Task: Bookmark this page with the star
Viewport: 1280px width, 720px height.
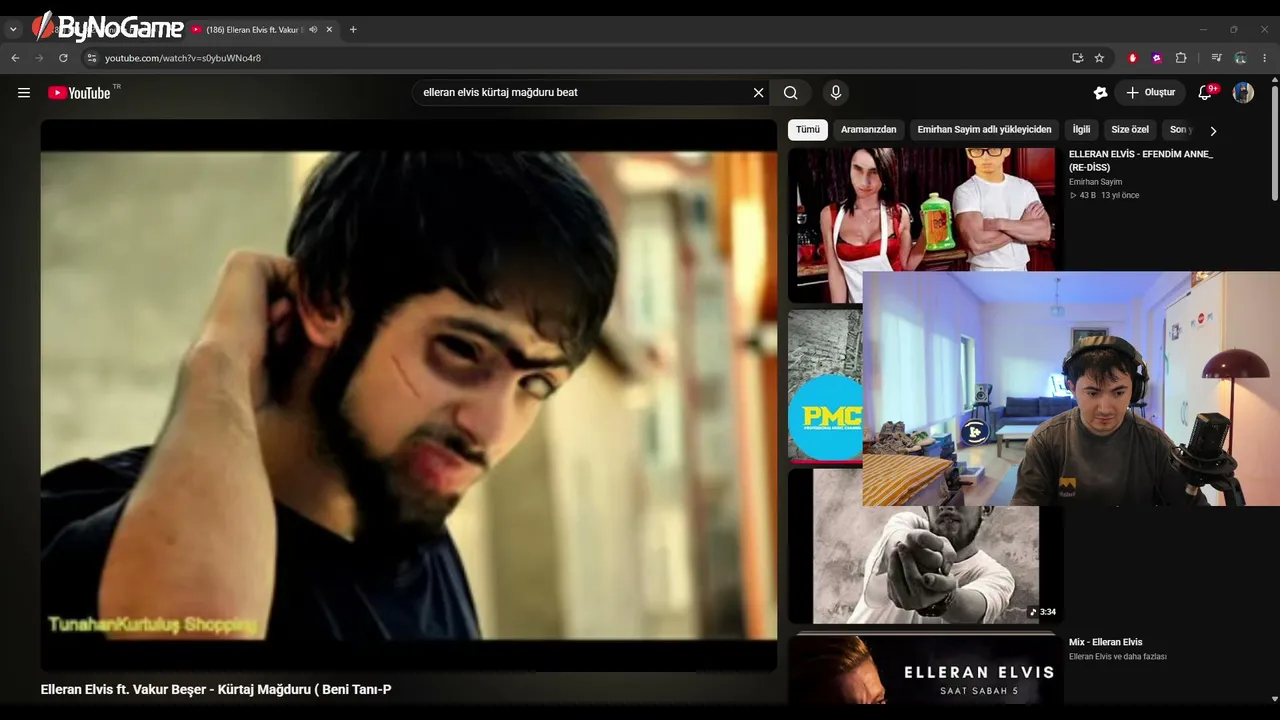Action: pyautogui.click(x=1099, y=58)
